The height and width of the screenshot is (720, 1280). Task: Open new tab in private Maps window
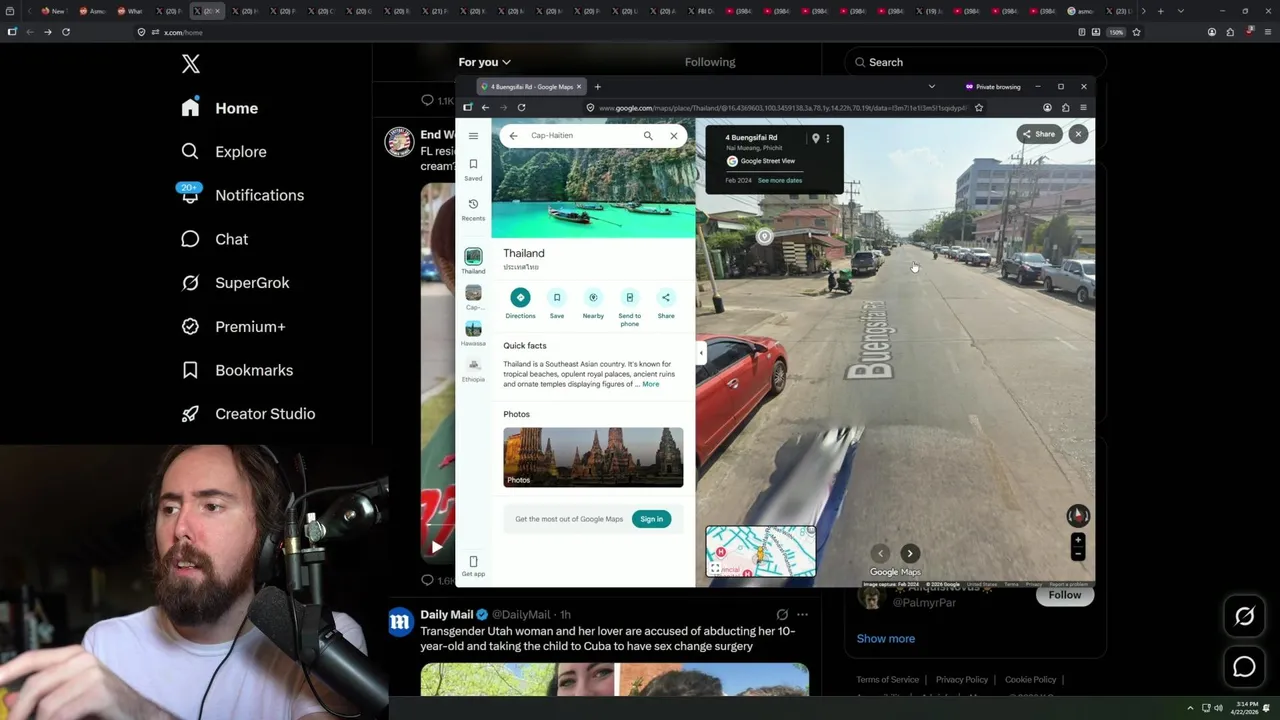tap(597, 87)
